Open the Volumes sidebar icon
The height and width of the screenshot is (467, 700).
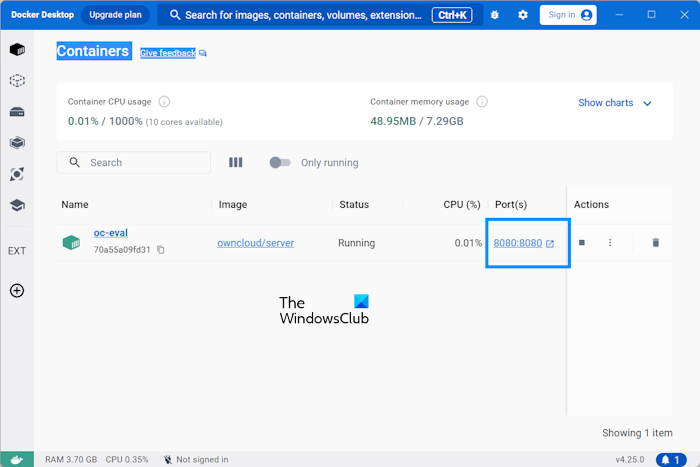(17, 112)
